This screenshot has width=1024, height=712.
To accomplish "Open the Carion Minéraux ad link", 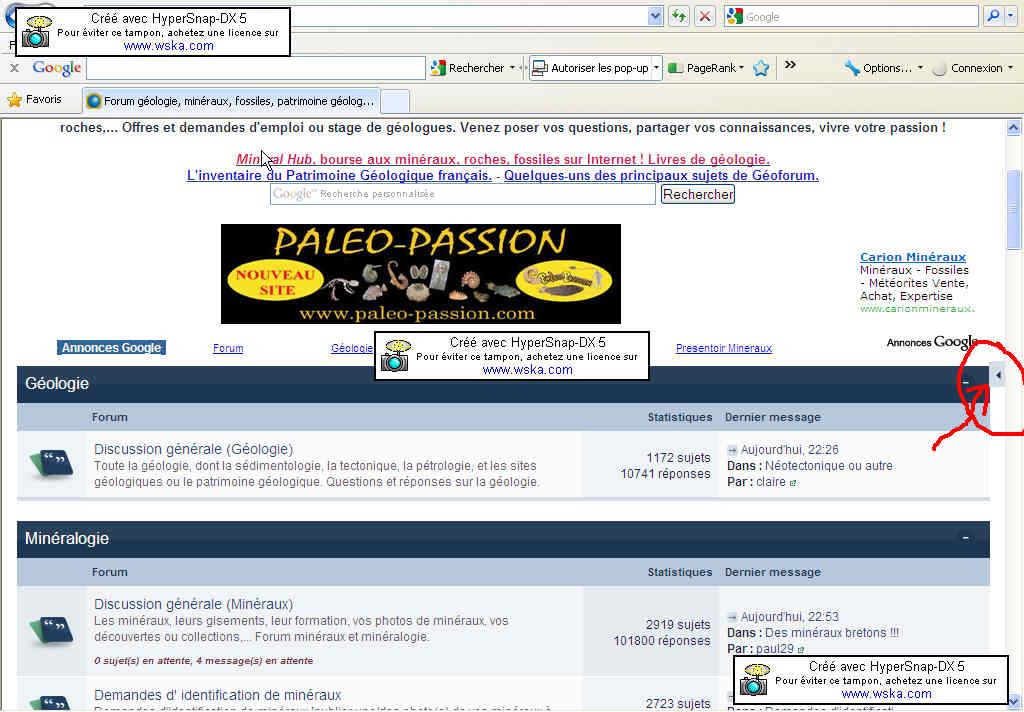I will pyautogui.click(x=912, y=257).
